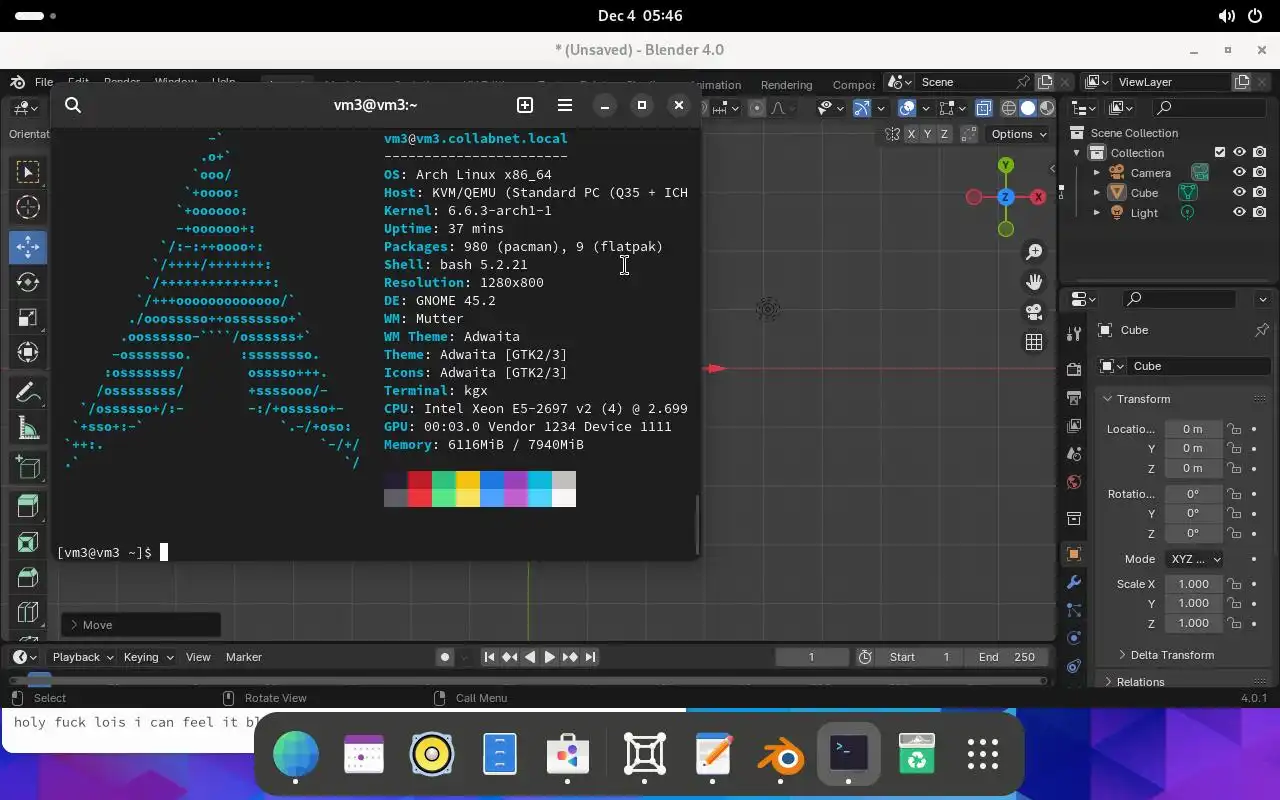The image size is (1280, 800).
Task: Toggle Light eye visibility icon
Action: (1239, 212)
